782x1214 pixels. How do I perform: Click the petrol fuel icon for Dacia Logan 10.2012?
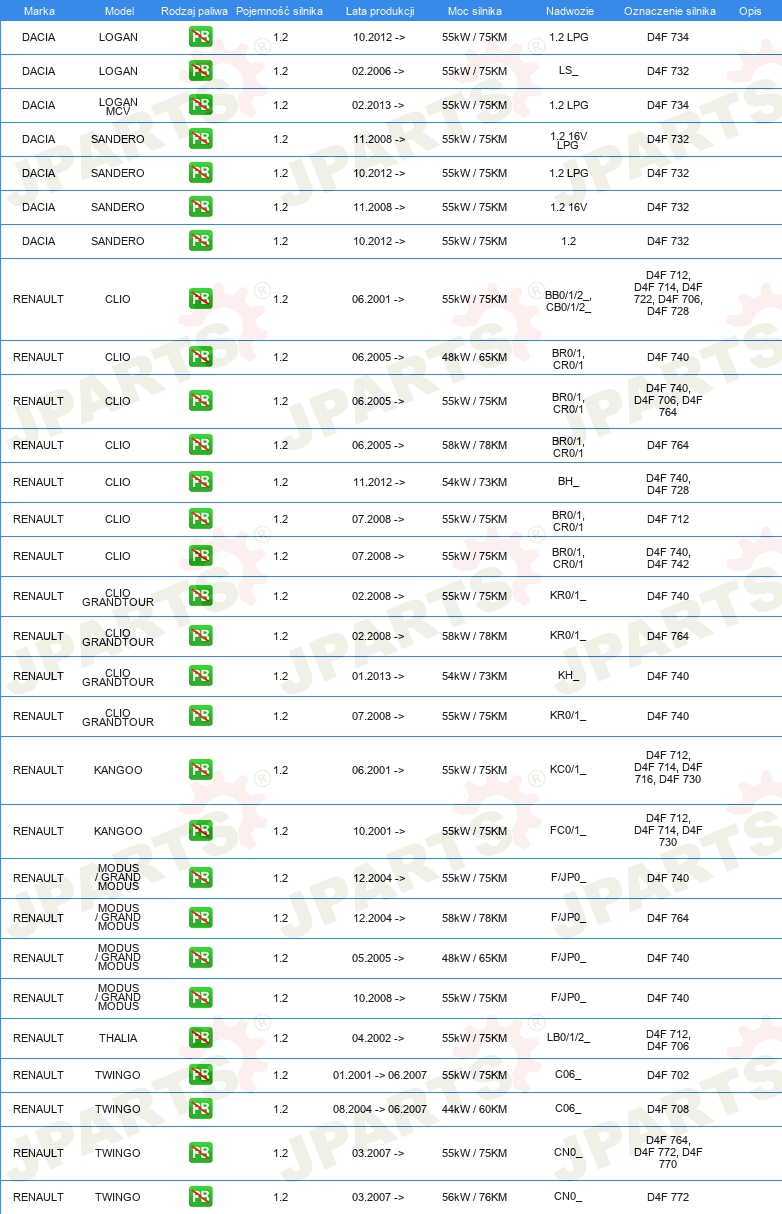coord(200,37)
